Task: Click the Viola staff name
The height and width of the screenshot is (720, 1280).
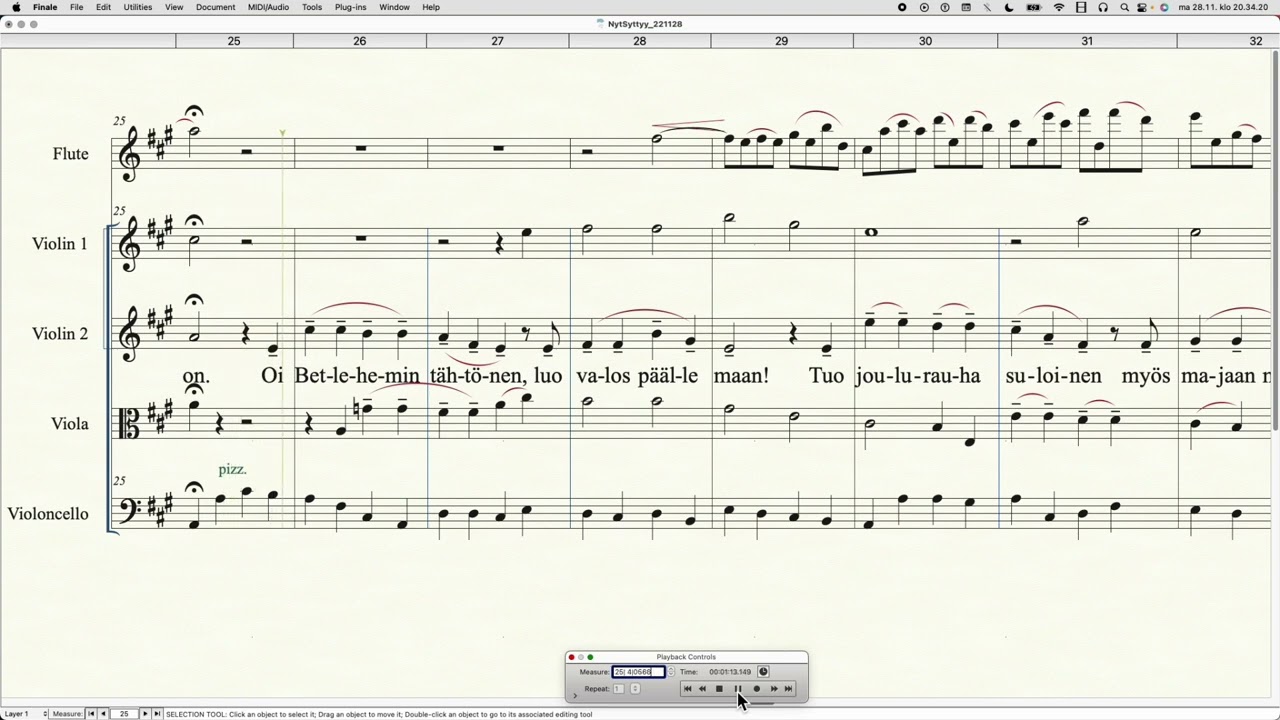Action: point(70,424)
